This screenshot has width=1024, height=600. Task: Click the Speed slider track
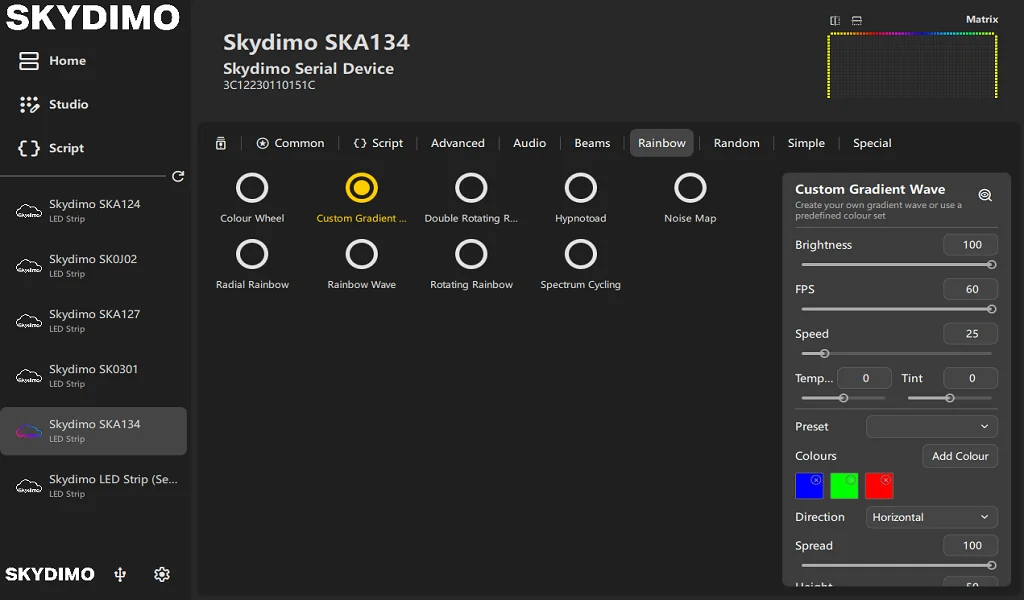point(896,353)
